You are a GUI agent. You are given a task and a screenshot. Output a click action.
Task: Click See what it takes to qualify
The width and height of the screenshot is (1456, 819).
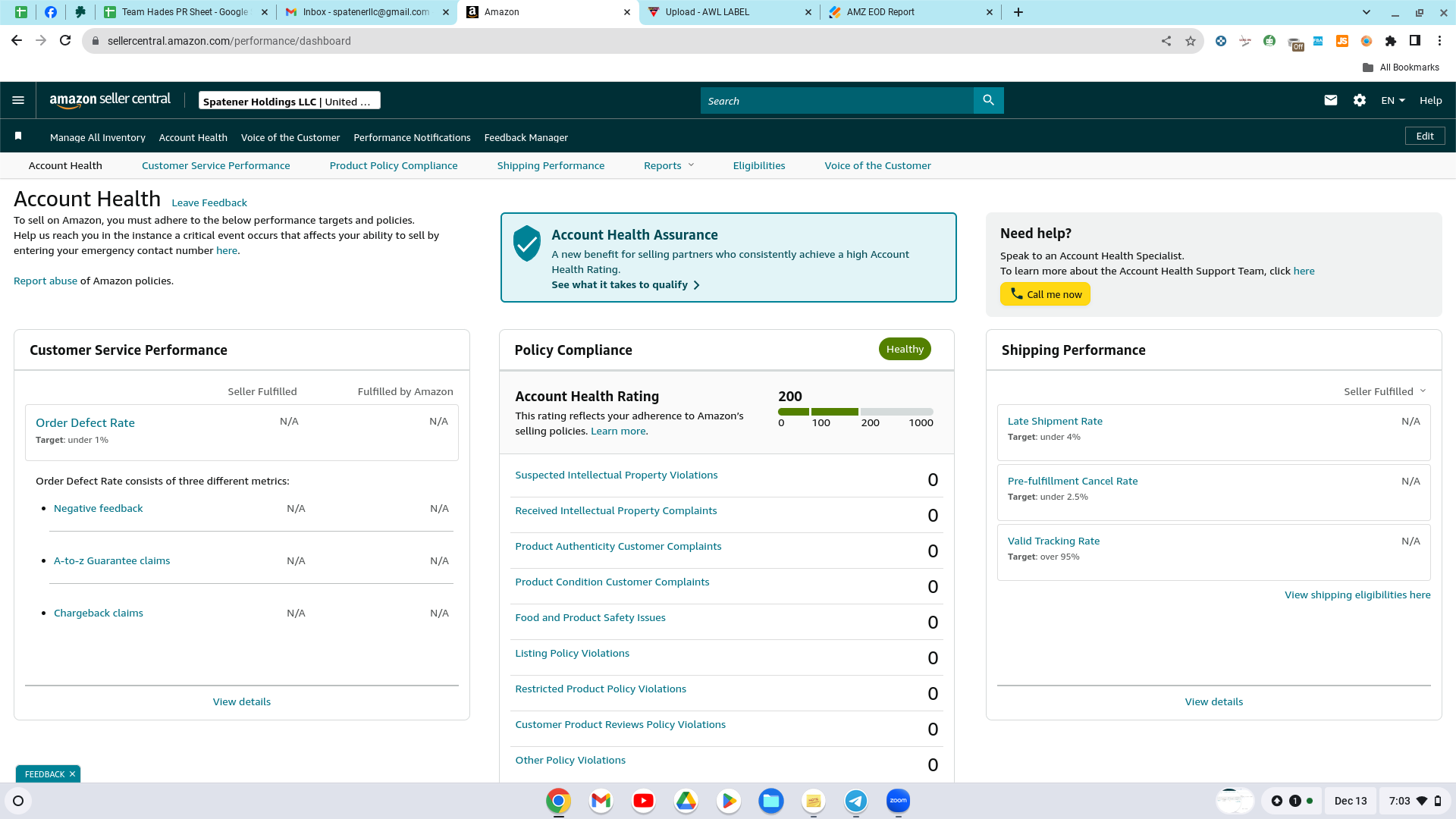[625, 284]
